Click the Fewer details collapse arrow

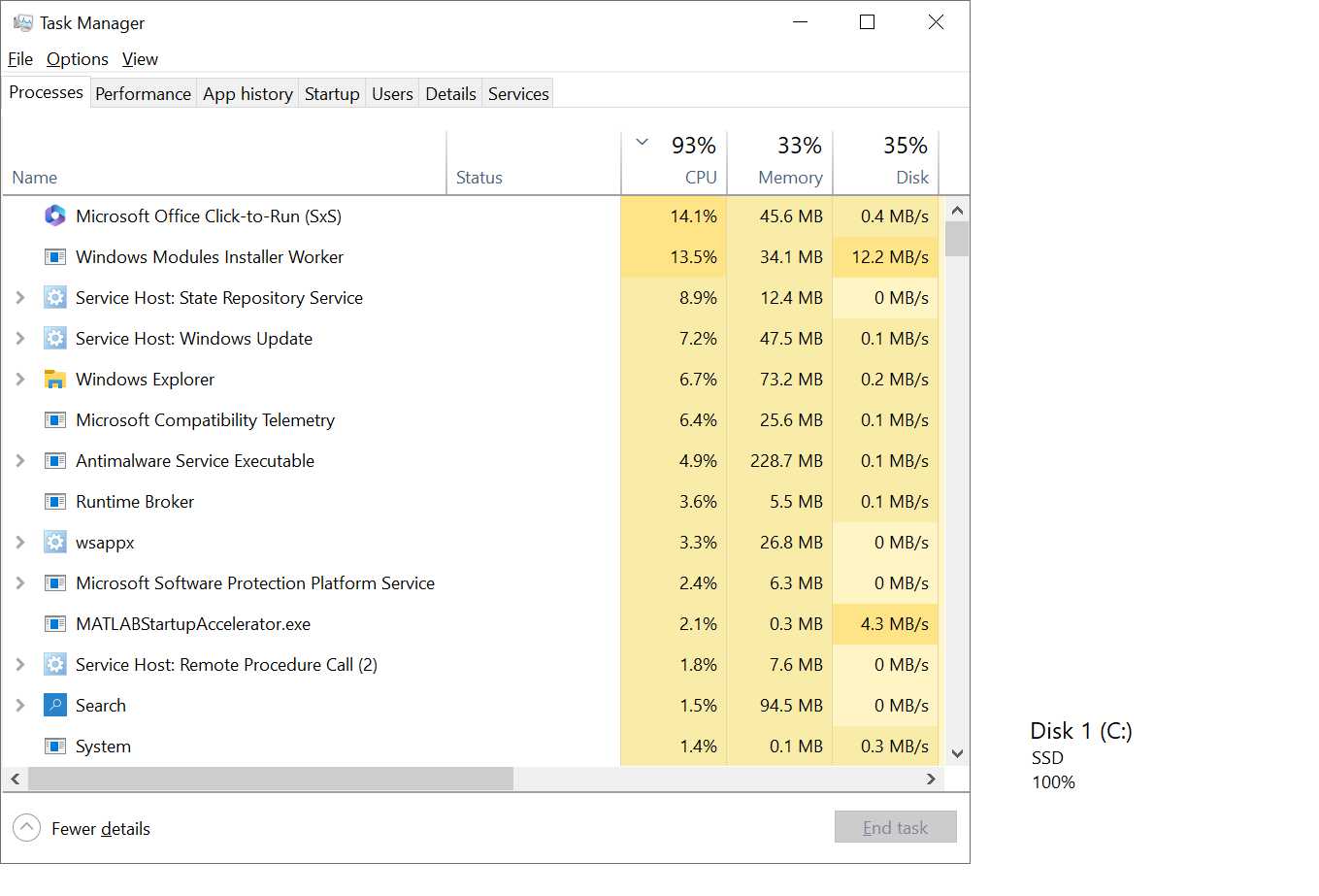[27, 827]
